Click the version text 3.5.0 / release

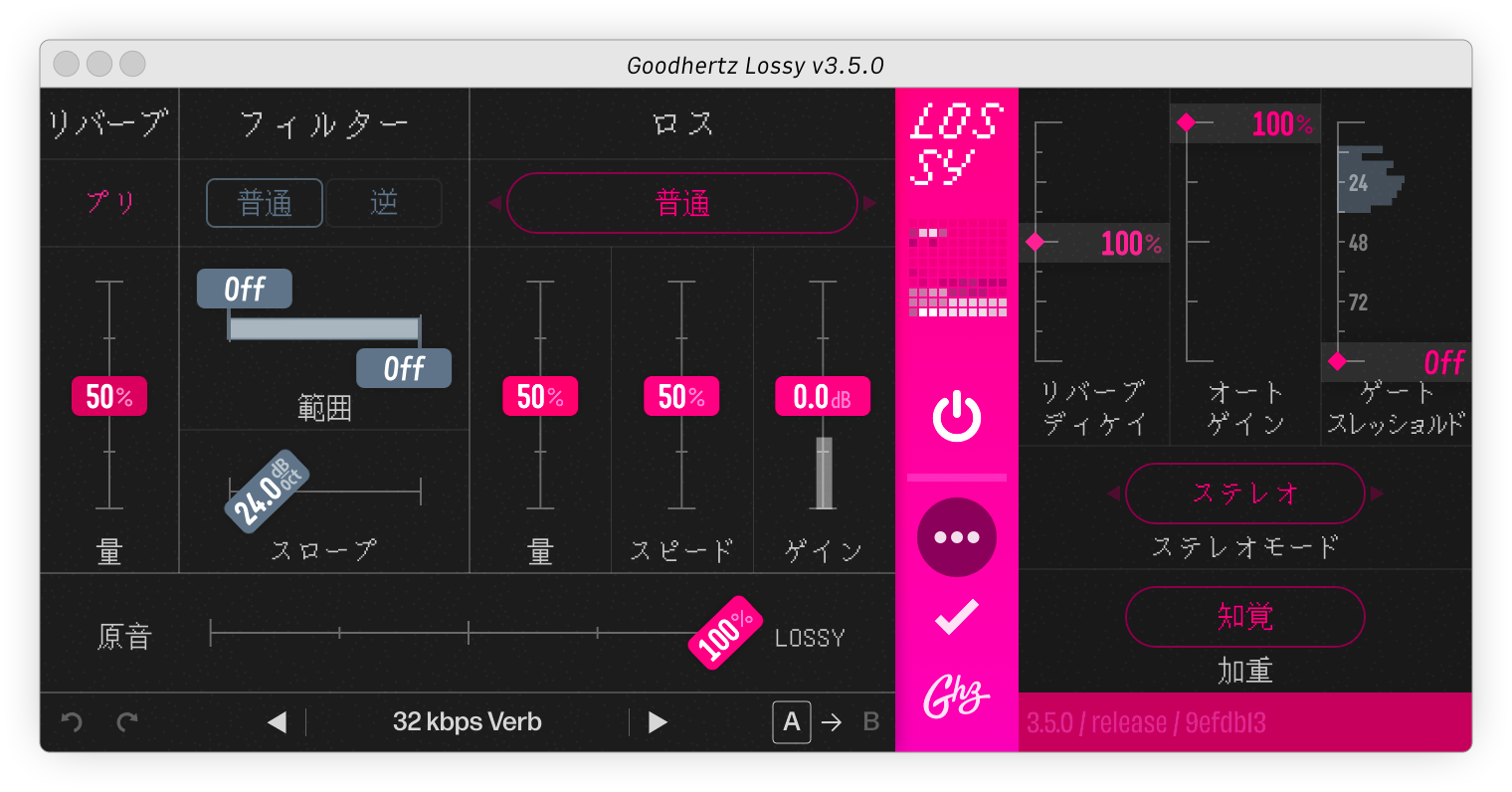[x=1146, y=722]
